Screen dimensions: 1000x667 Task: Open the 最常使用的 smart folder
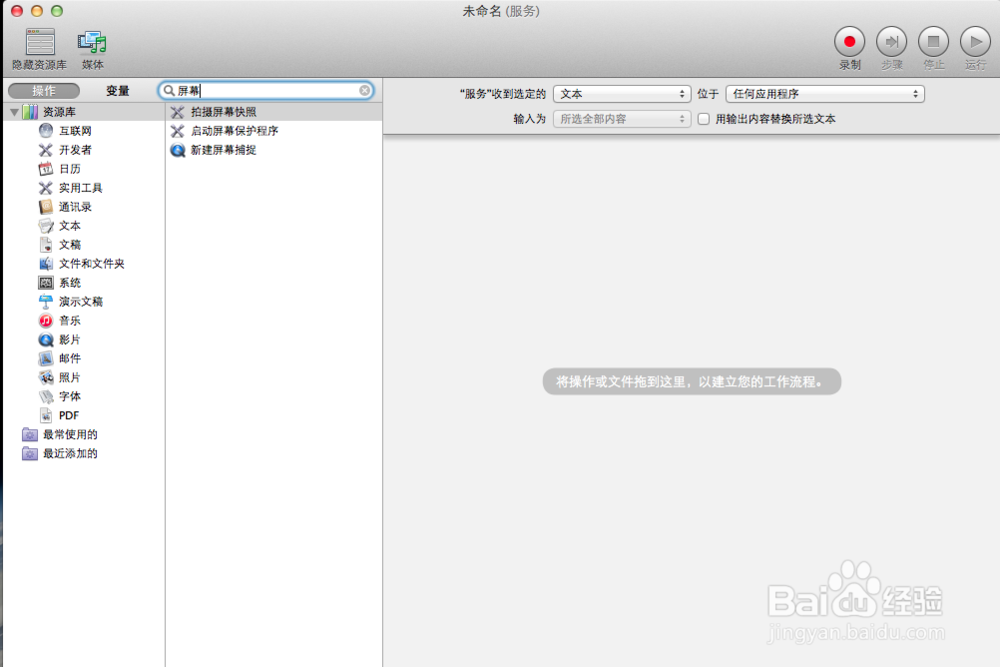(61, 434)
